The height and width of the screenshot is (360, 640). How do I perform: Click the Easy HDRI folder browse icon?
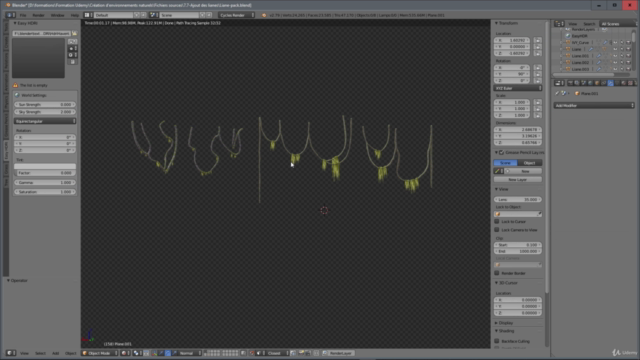pyautogui.click(x=74, y=33)
